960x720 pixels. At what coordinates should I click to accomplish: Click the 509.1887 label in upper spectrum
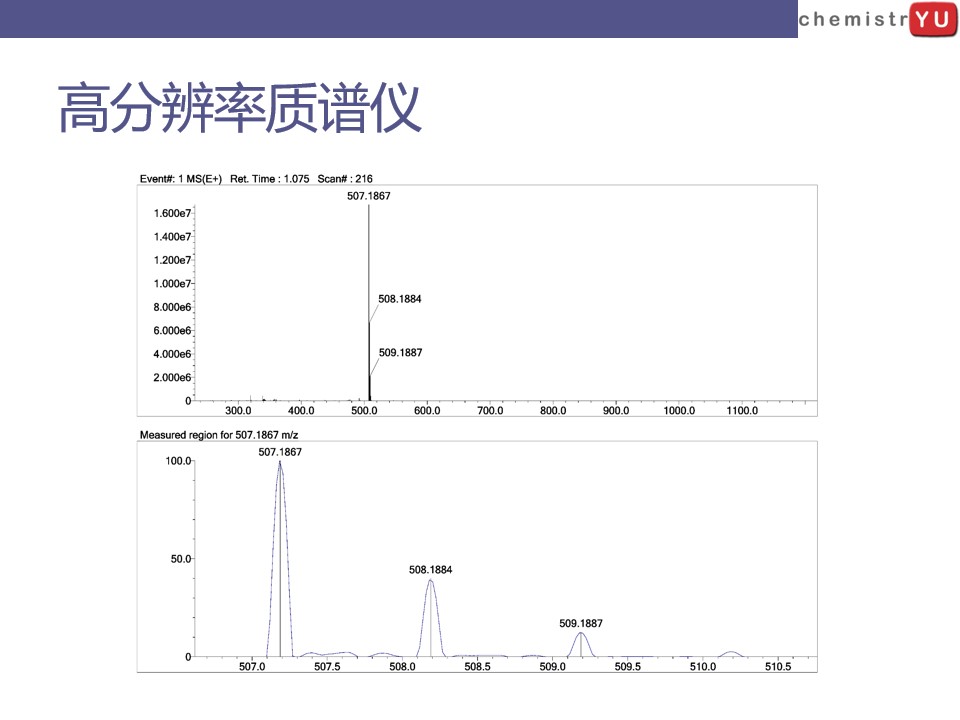400,353
